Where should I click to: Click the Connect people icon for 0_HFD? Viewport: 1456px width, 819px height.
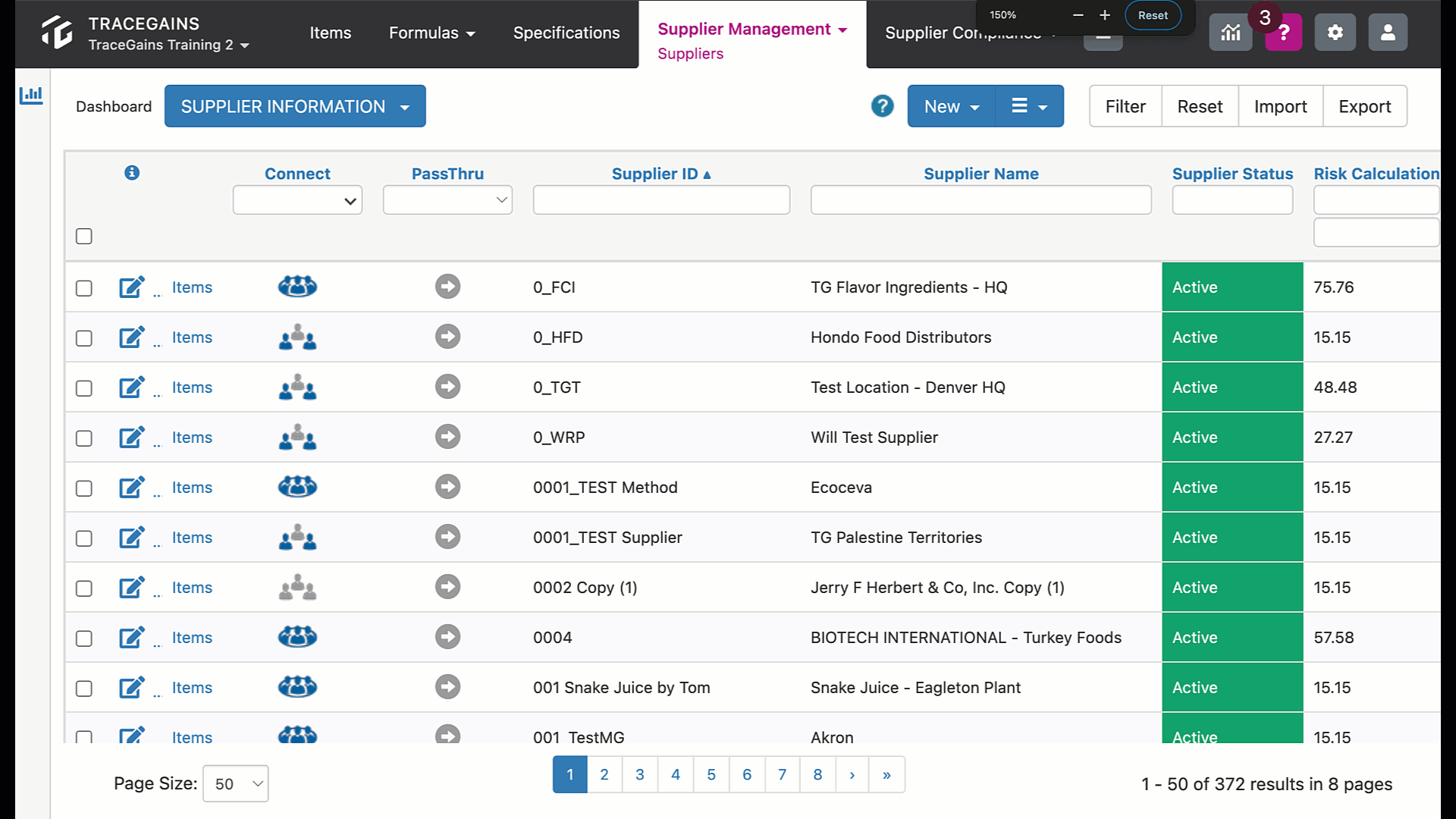[297, 337]
